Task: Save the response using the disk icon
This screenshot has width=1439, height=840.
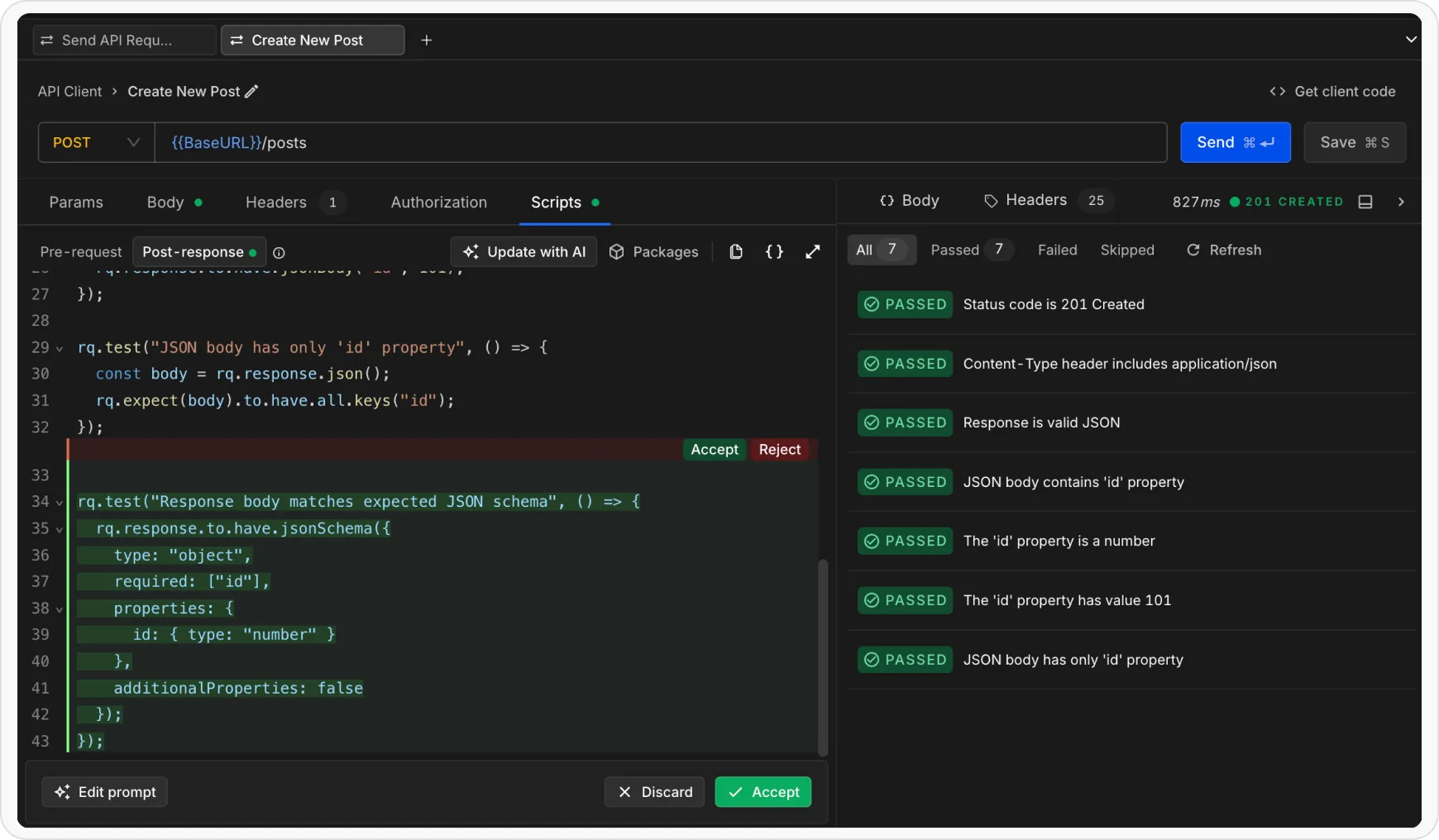Action: [x=1366, y=201]
